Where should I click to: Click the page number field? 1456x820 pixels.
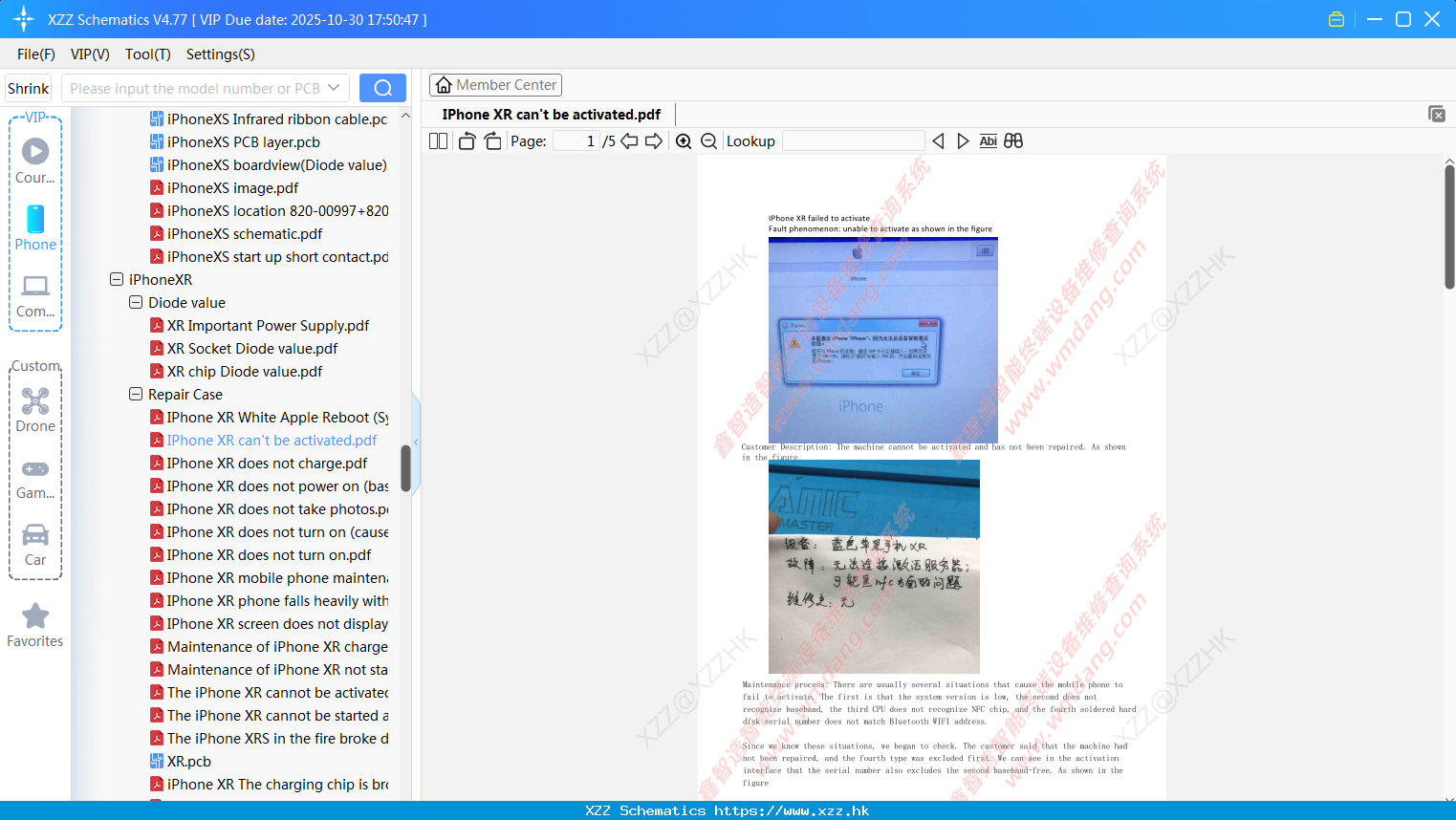click(x=576, y=140)
